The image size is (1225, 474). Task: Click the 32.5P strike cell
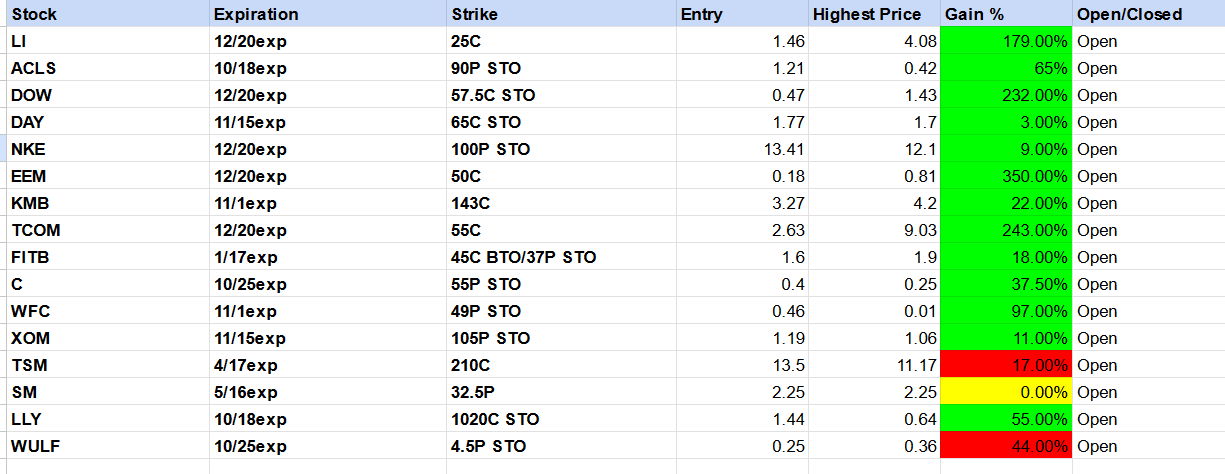562,392
